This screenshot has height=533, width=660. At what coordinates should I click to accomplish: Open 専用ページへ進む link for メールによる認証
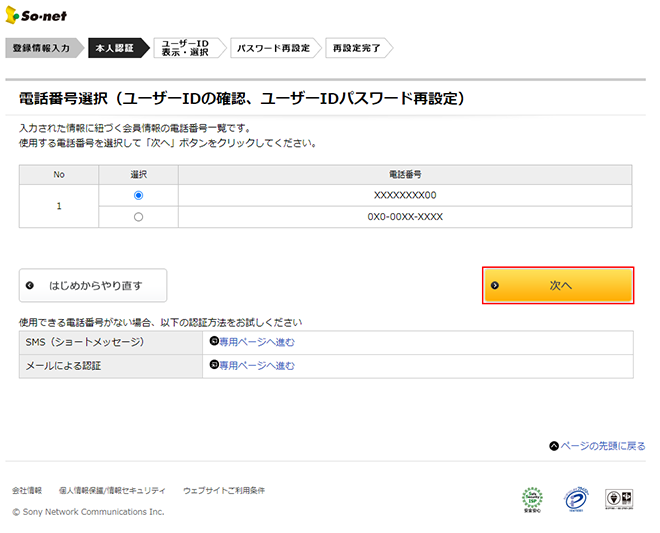click(x=257, y=366)
